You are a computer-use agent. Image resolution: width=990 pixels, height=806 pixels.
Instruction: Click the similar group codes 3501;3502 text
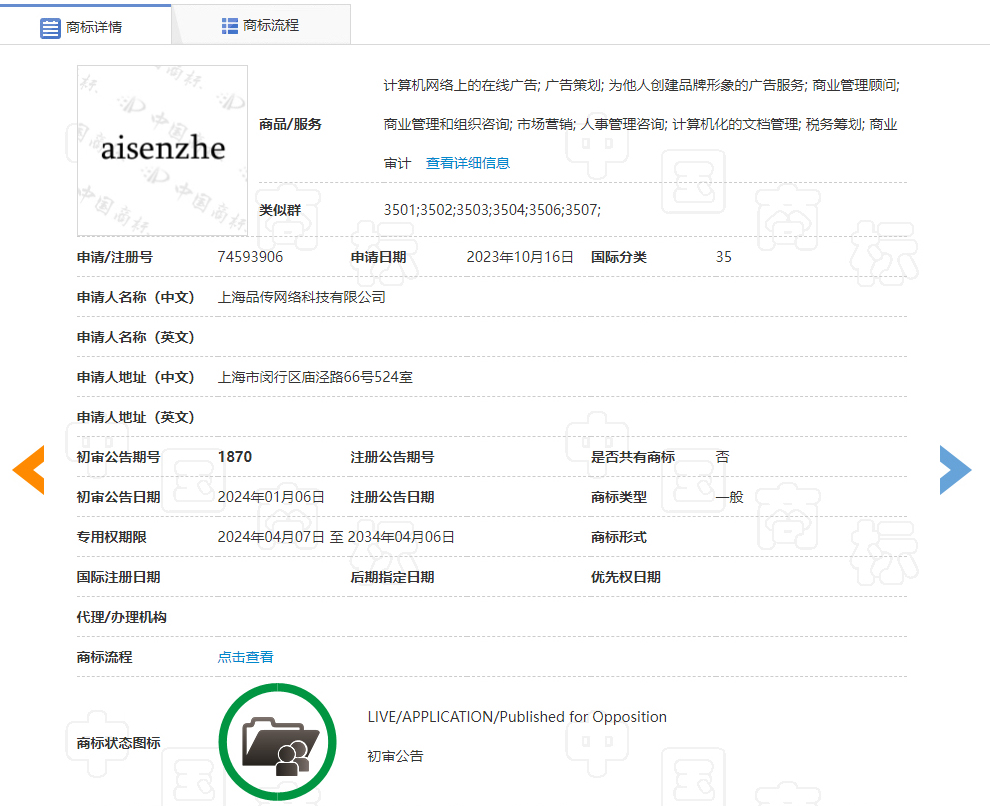tap(492, 210)
